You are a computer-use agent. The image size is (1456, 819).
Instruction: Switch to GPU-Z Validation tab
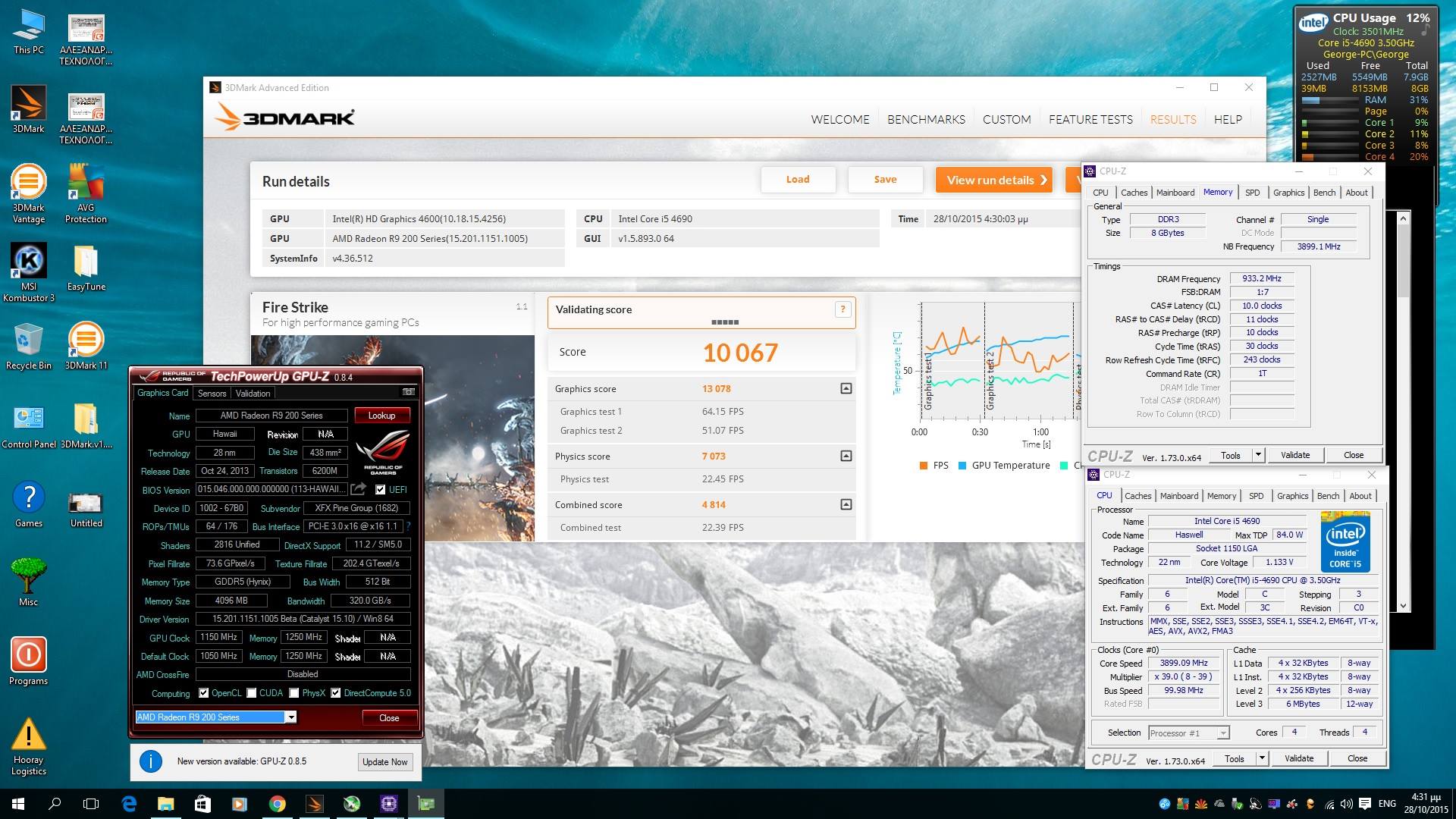[x=253, y=394]
